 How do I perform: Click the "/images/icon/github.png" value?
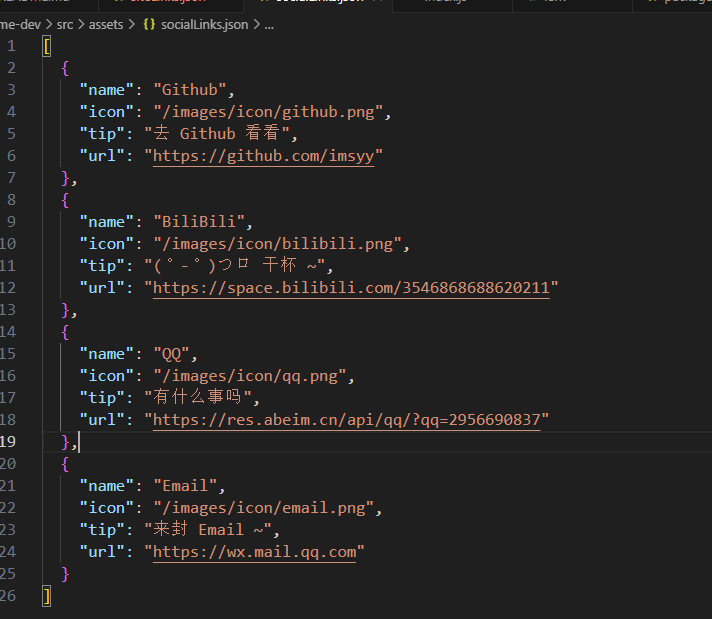[x=269, y=112]
